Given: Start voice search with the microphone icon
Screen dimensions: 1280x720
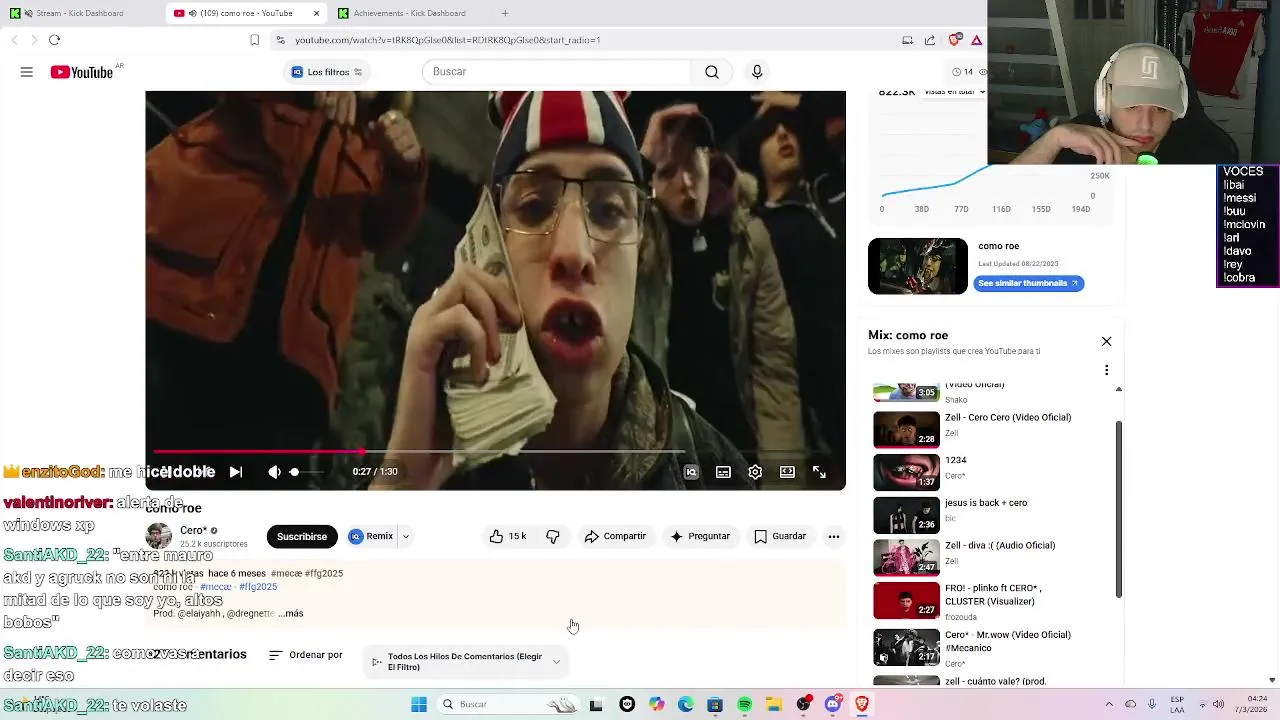Looking at the screenshot, I should point(757,72).
